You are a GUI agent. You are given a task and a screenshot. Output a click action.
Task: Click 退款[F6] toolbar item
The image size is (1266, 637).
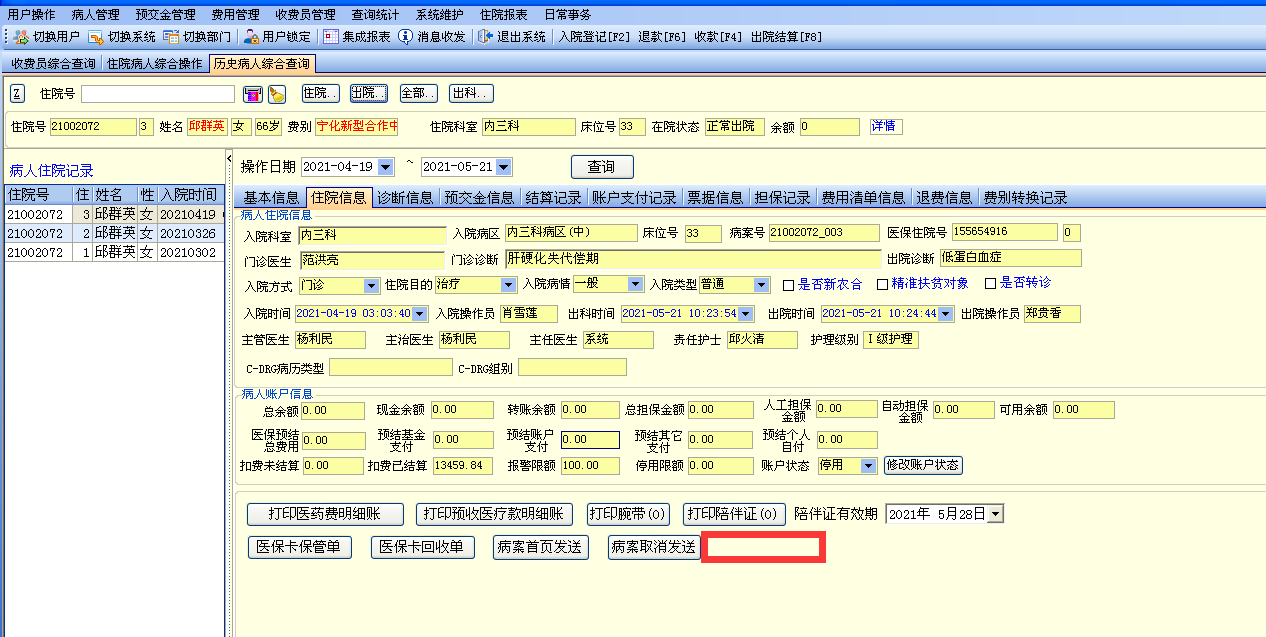tap(662, 37)
